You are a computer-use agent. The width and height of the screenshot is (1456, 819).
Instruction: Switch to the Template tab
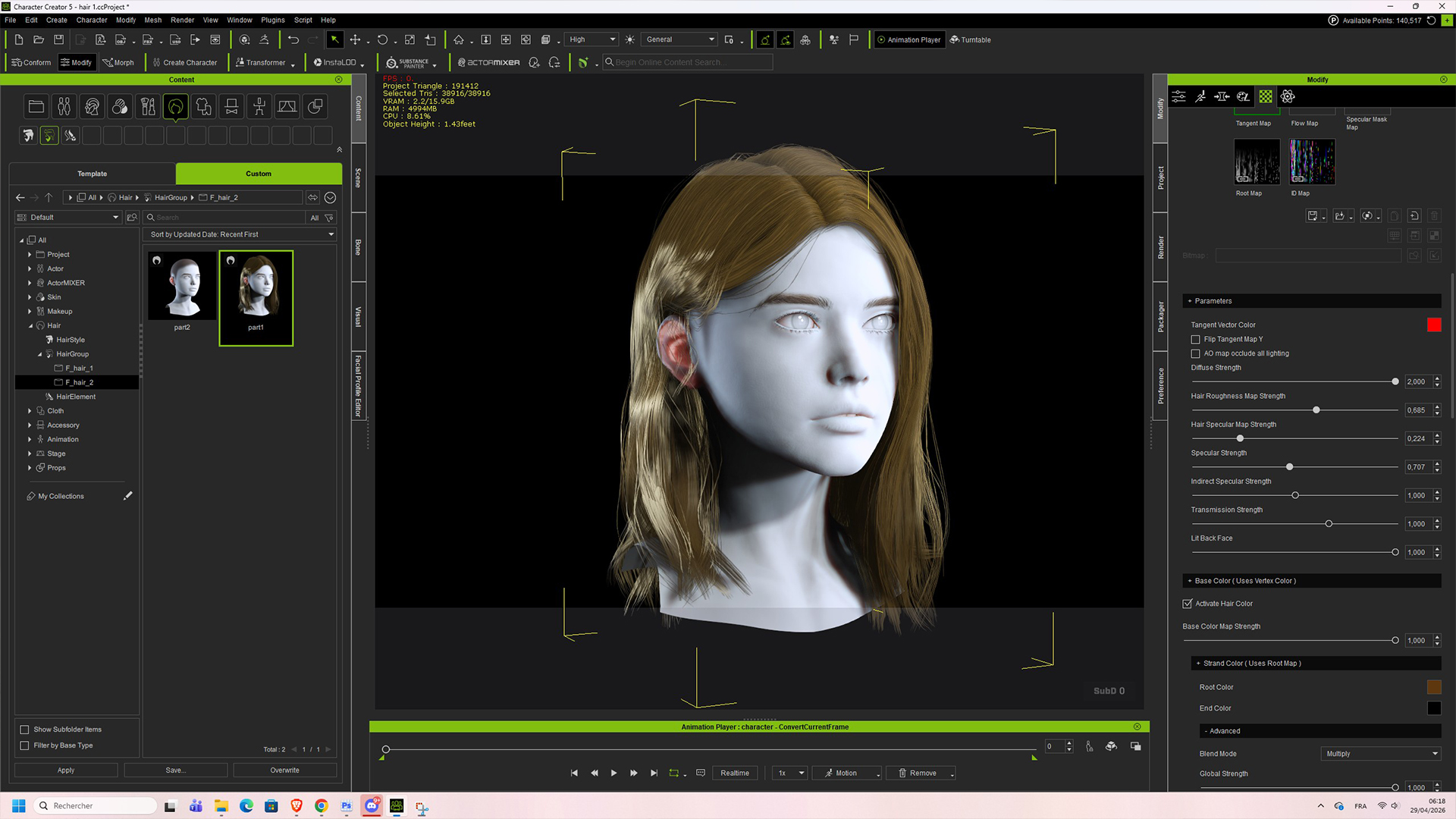(x=93, y=174)
